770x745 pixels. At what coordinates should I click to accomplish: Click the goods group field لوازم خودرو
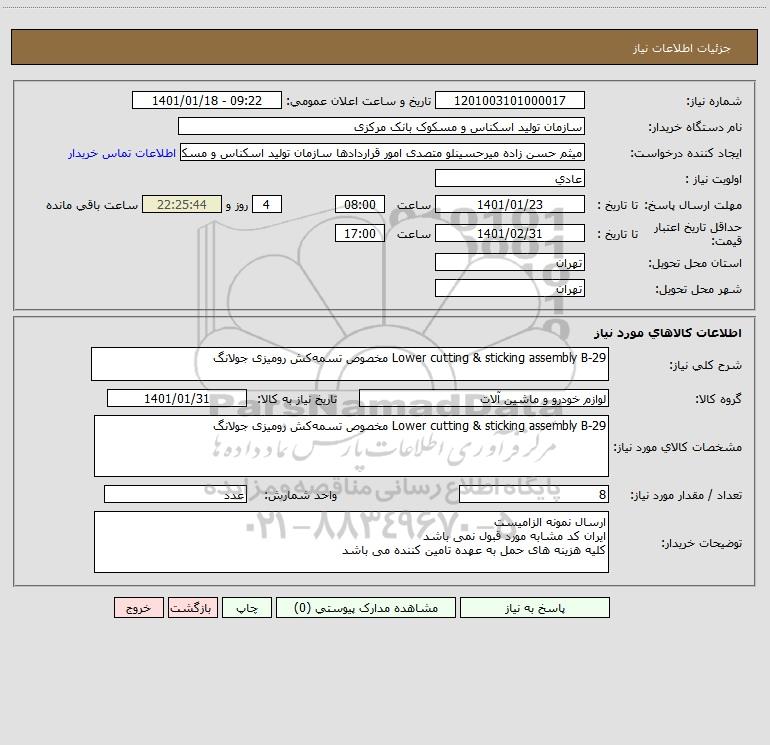[x=484, y=398]
